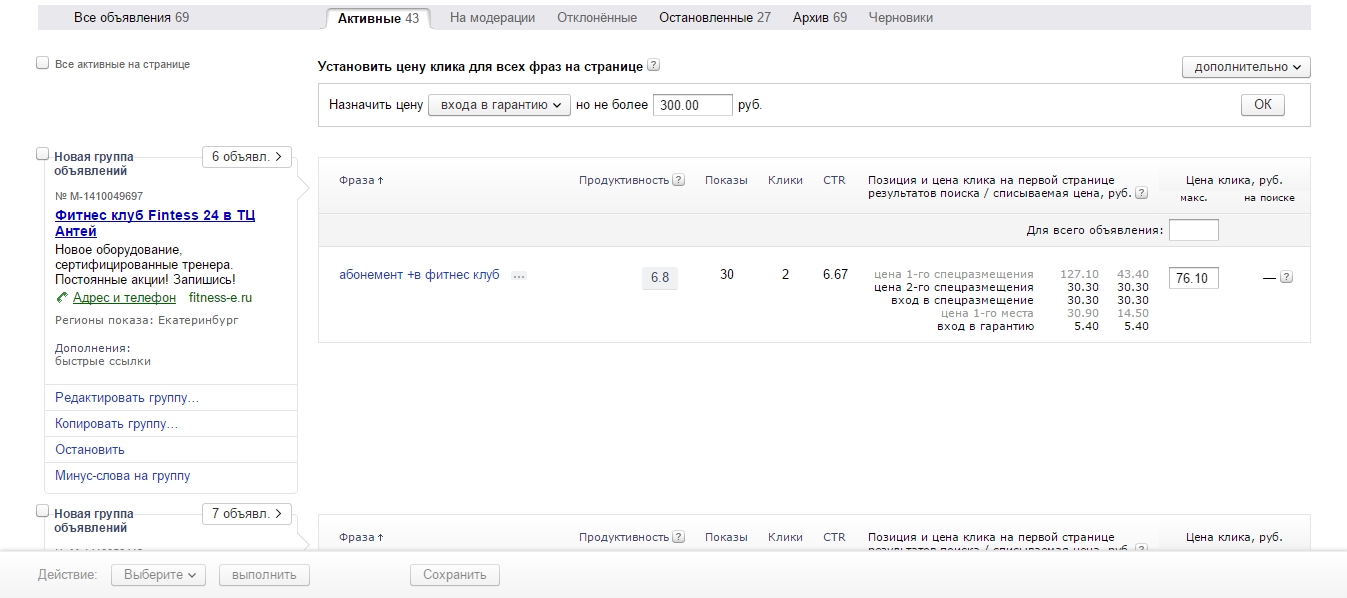Open the Архив 69 tab
Viewport: 1347px width, 598px height.
tap(820, 17)
